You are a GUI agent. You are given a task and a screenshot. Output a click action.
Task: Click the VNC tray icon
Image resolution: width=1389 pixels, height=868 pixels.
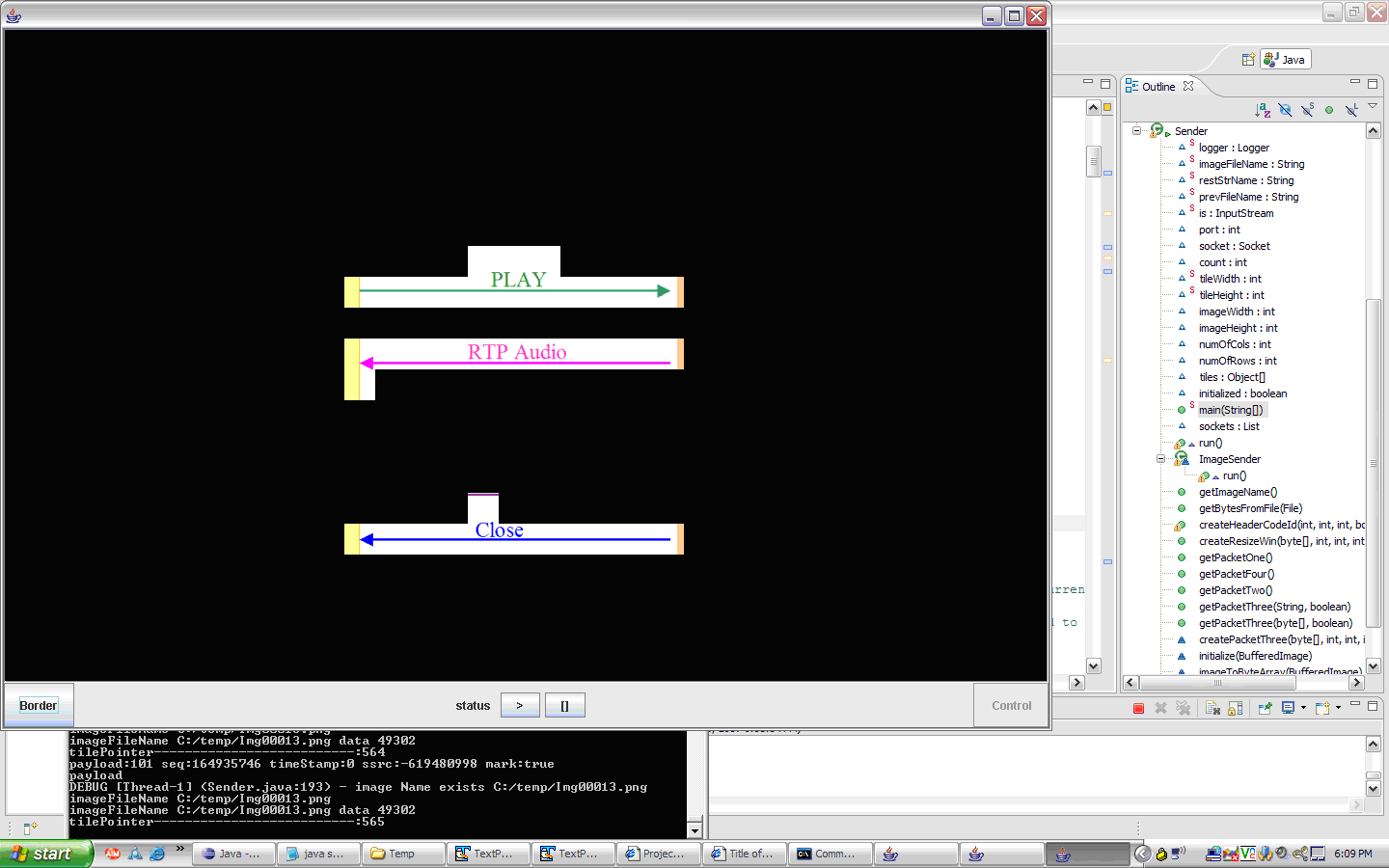pyautogui.click(x=1248, y=854)
